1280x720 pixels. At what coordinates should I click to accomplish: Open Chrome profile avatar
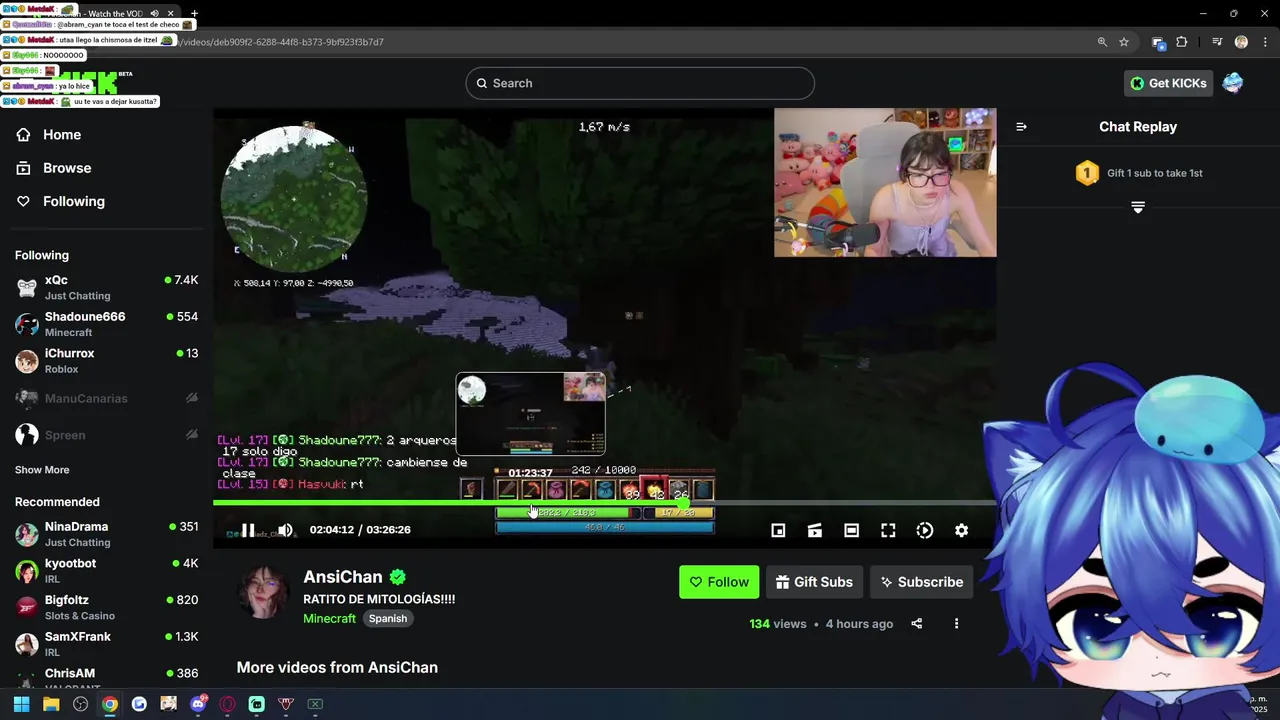1241,42
